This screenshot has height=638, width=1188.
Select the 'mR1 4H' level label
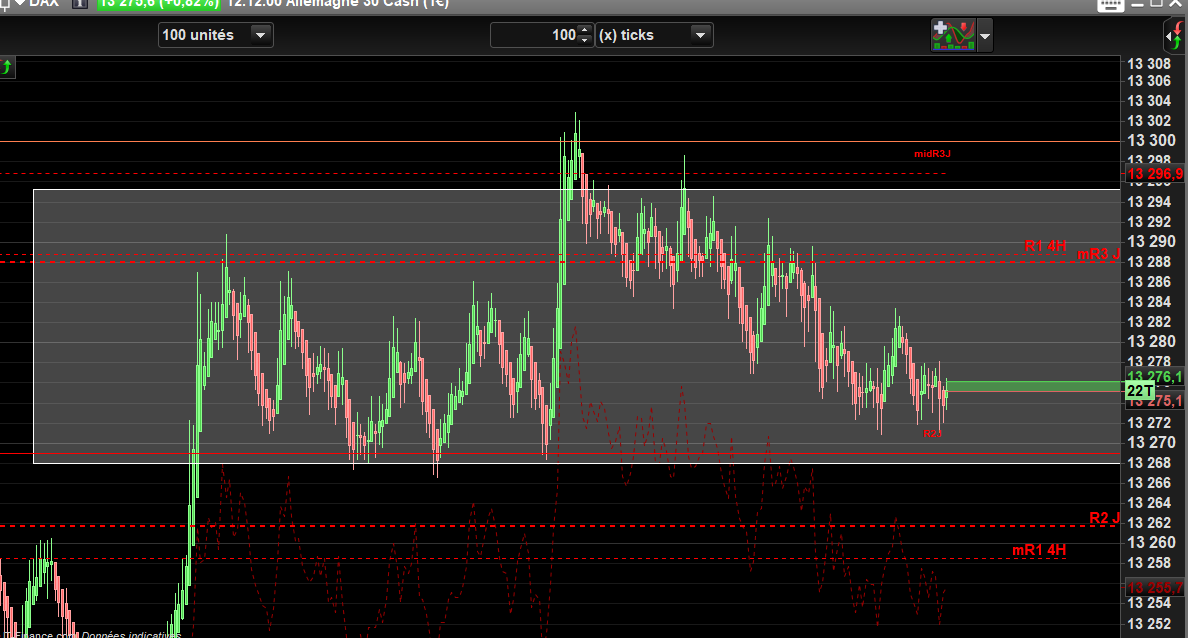(1039, 549)
